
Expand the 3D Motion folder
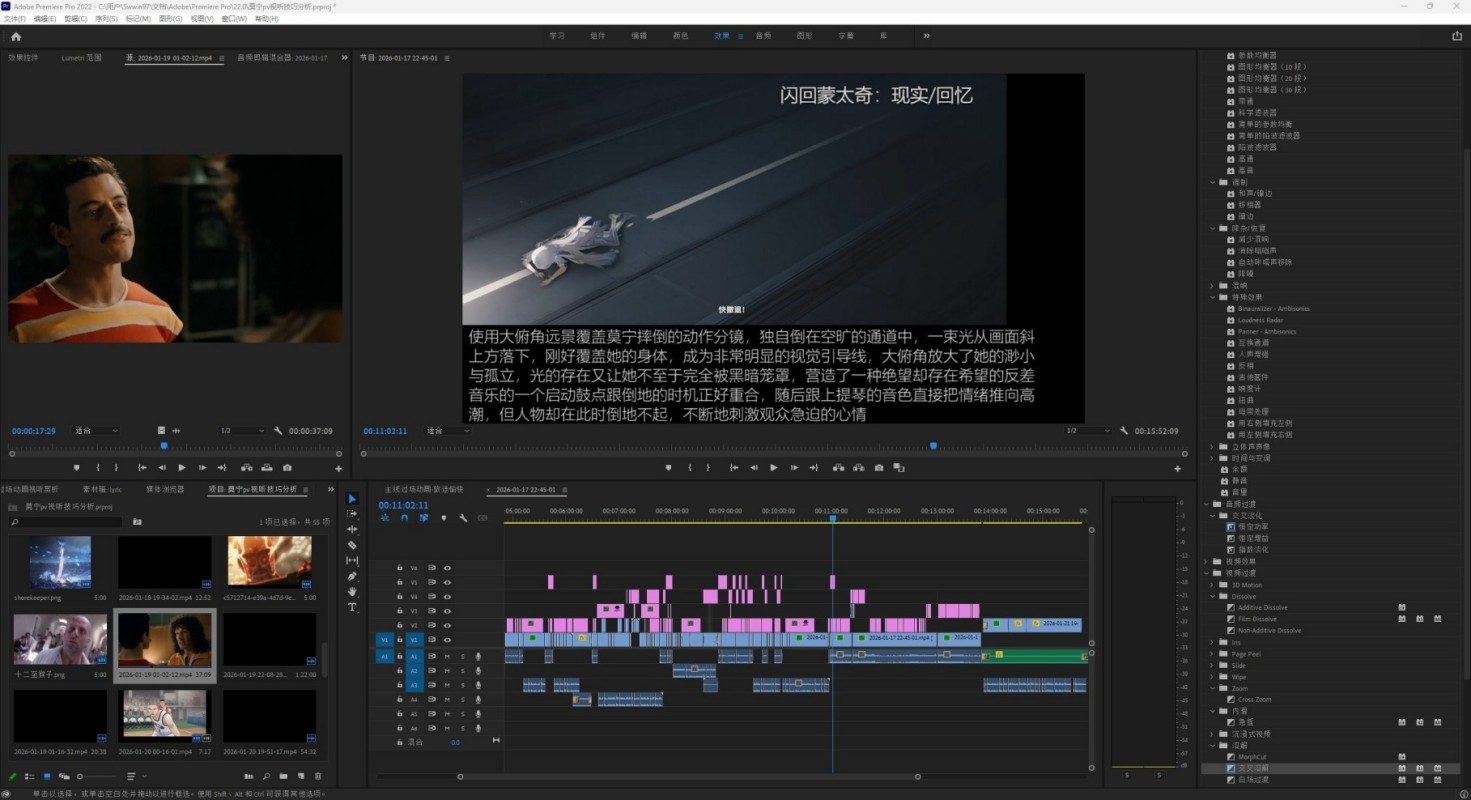1212,584
